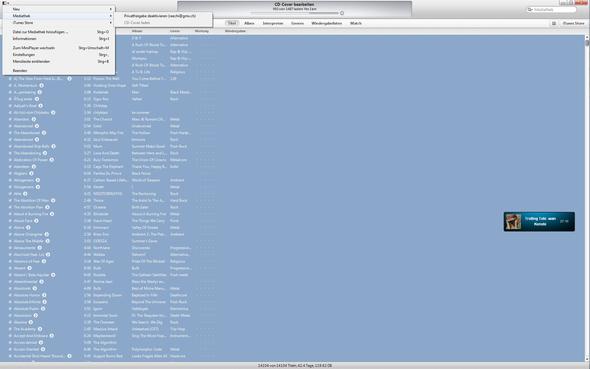Select the Norma Jean row
This screenshot has height=369, width=590.
coord(293,282)
